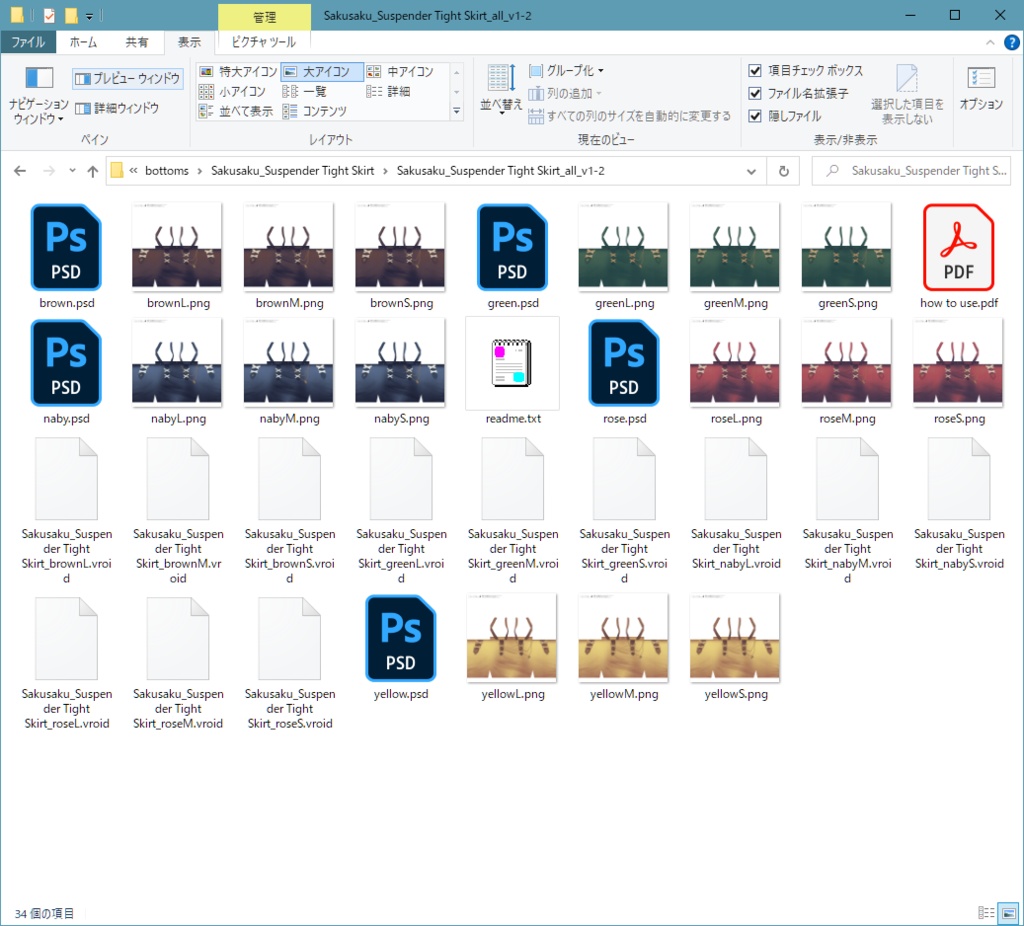
Task: Open recent locations dropdown arrow
Action: pyautogui.click(x=72, y=171)
